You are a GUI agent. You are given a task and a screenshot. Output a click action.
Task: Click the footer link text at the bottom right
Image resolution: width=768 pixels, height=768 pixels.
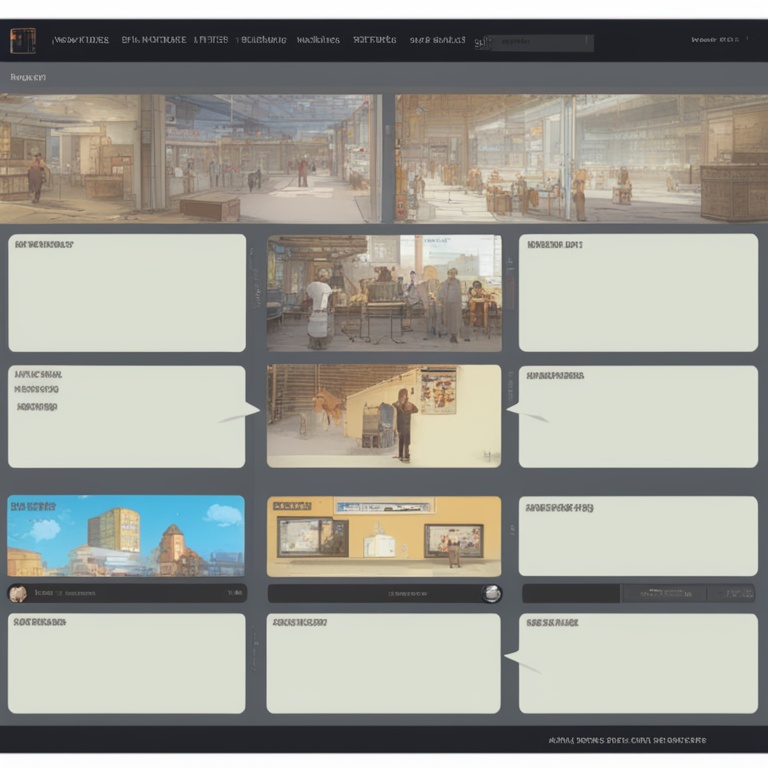tap(627, 741)
